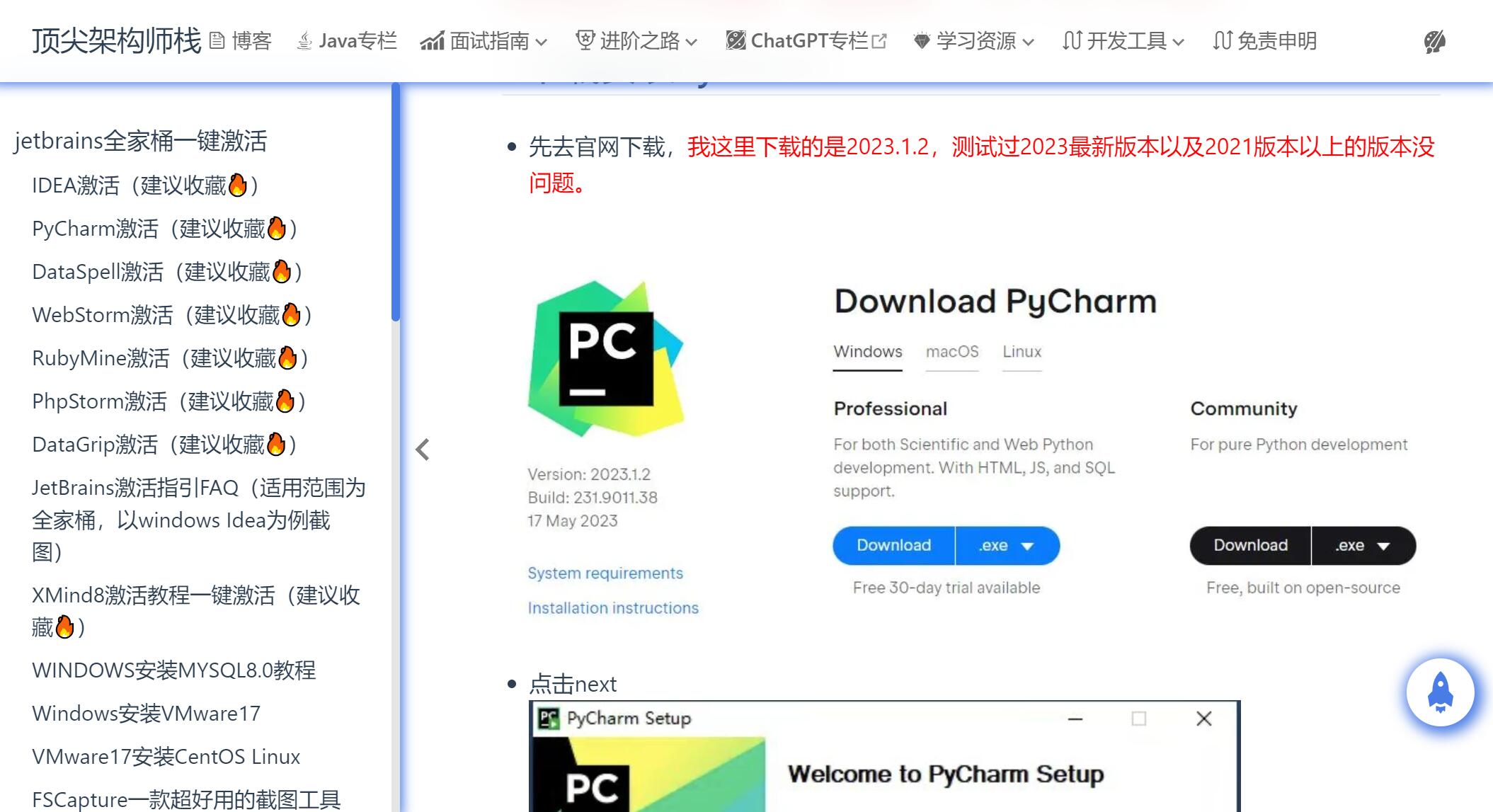Click 'Welcome to PyCharm Setup' text
This screenshot has height=812, width=1493.
[x=946, y=774]
